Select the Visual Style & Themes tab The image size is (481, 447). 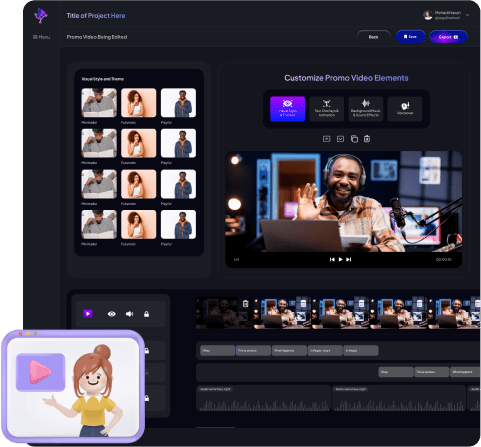(287, 109)
